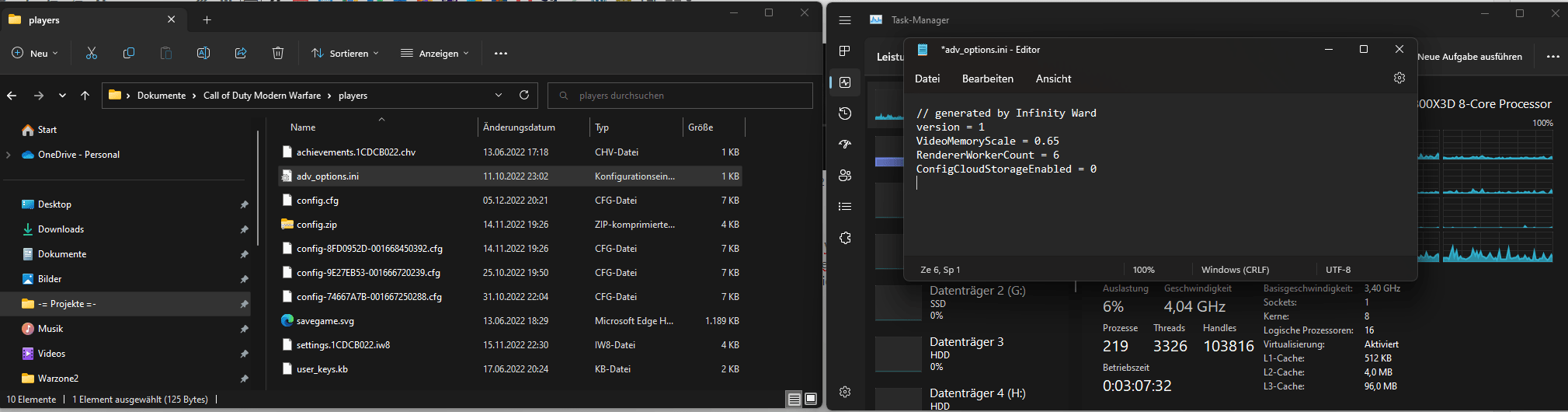Viewport: 1568px width, 412px height.
Task: Open the Anzeigen dropdown menu
Action: point(435,53)
